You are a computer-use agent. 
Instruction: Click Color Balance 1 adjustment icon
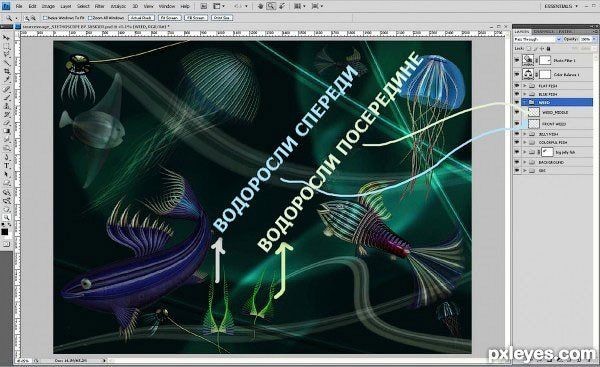528,74
